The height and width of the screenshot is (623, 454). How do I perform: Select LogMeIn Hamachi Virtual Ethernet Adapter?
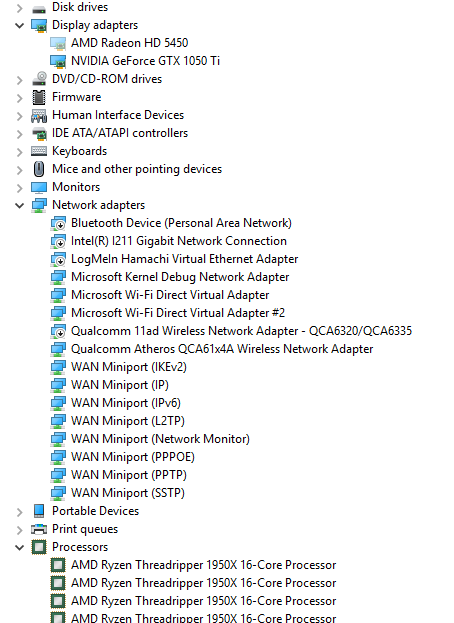184,259
